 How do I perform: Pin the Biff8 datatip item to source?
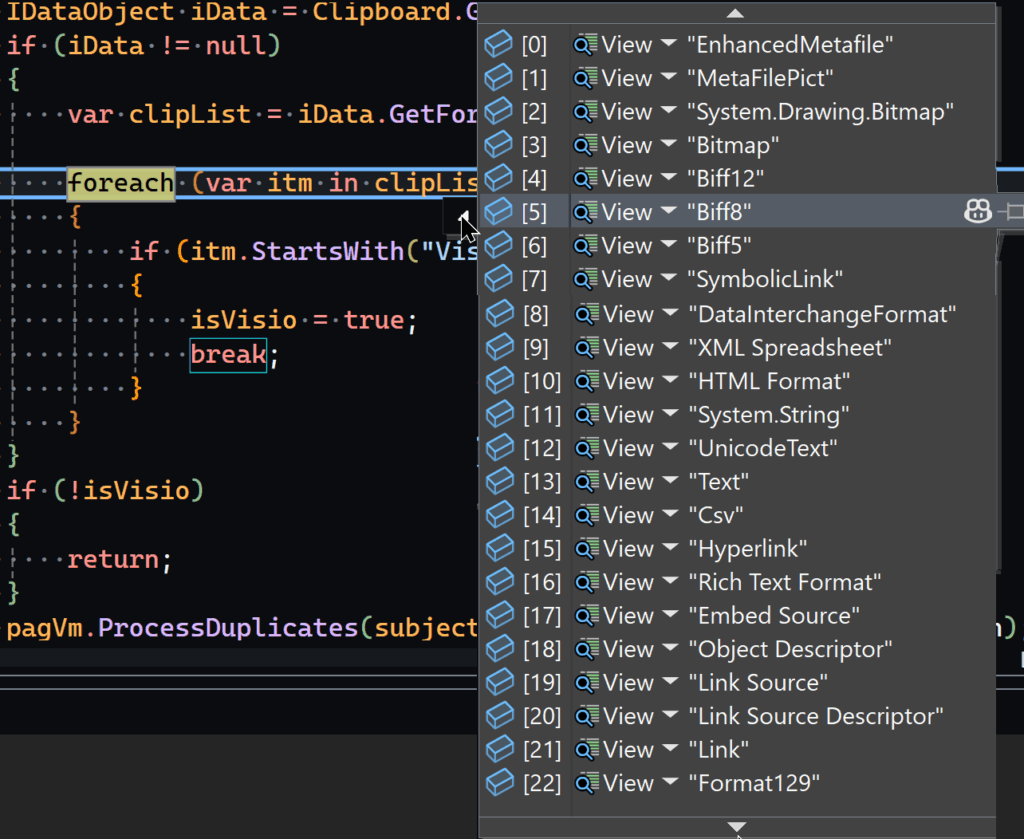(1014, 212)
